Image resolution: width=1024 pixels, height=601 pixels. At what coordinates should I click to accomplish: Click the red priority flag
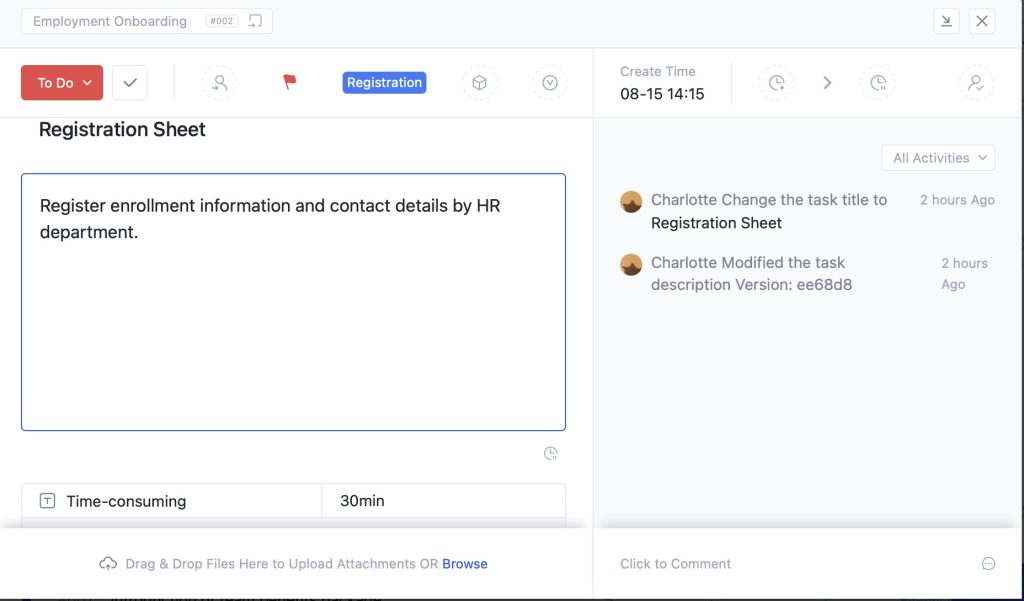tap(289, 82)
